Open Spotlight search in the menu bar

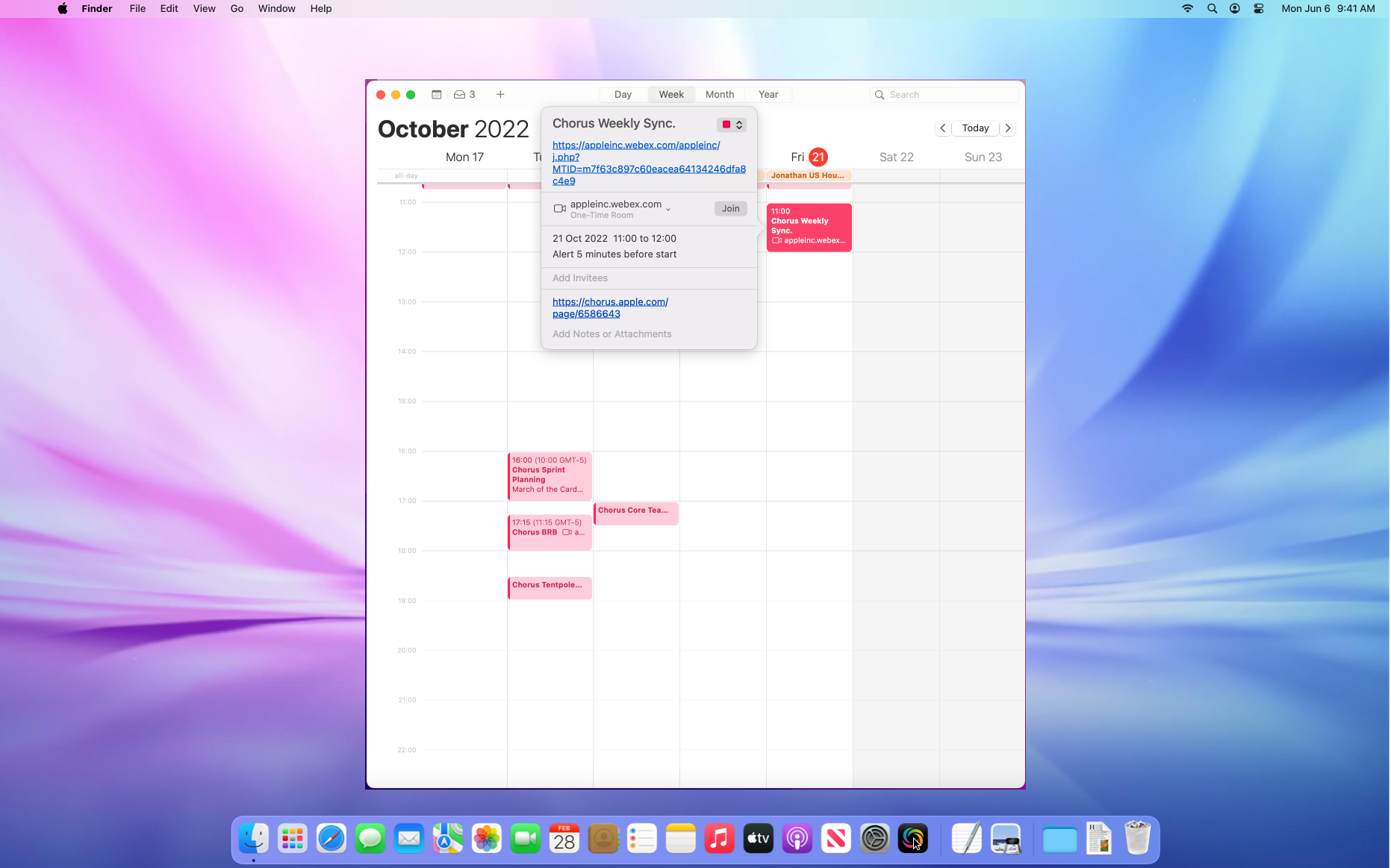[1212, 9]
